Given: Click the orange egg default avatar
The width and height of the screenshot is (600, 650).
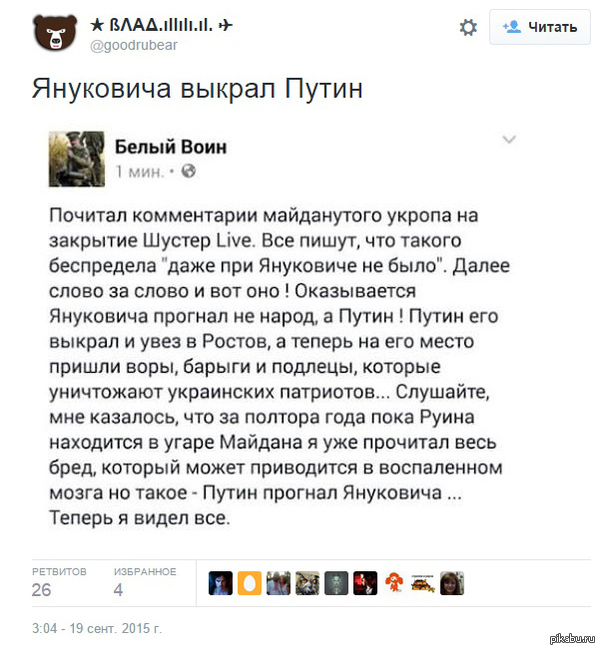Looking at the screenshot, I should [x=249, y=583].
